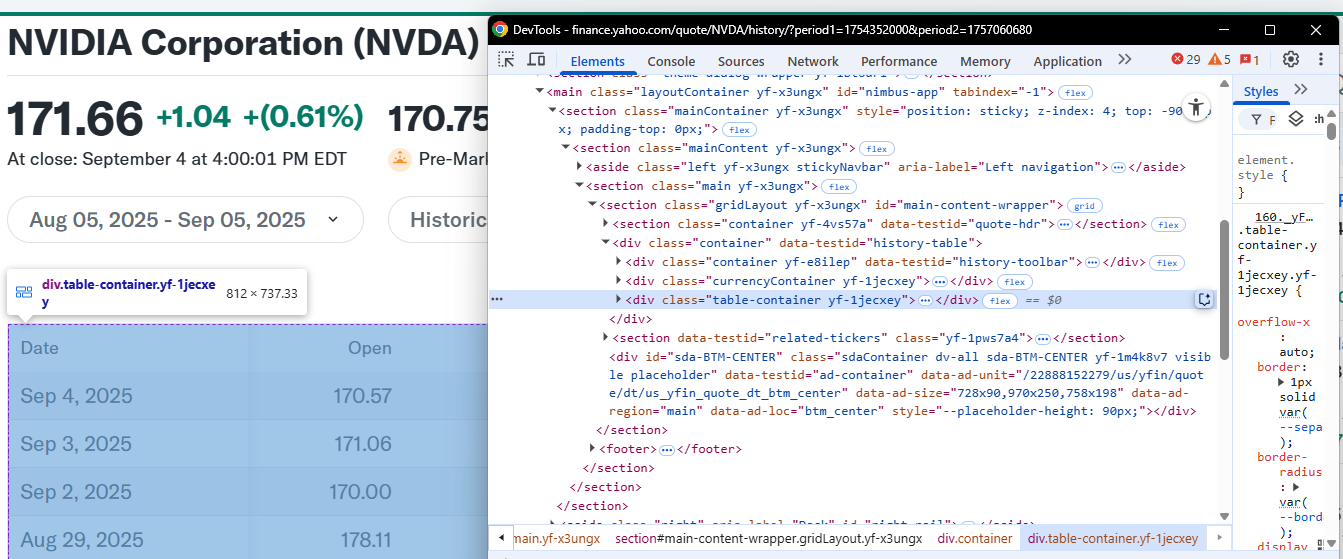This screenshot has height=559, width=1343.
Task: Expand the border-radius property triangle in Styles
Action: pos(1296,486)
